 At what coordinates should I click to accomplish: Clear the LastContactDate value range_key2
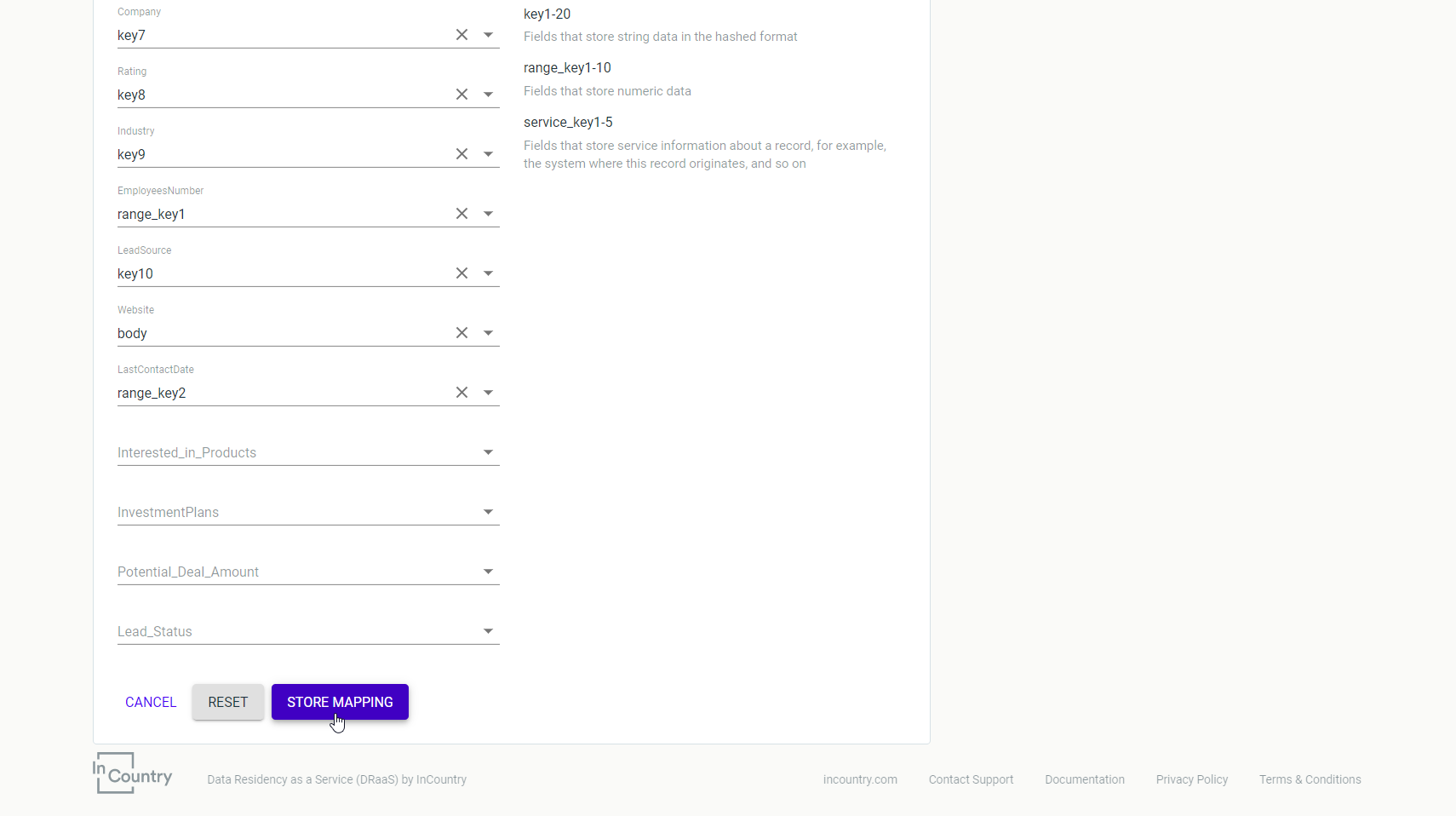coord(461,393)
